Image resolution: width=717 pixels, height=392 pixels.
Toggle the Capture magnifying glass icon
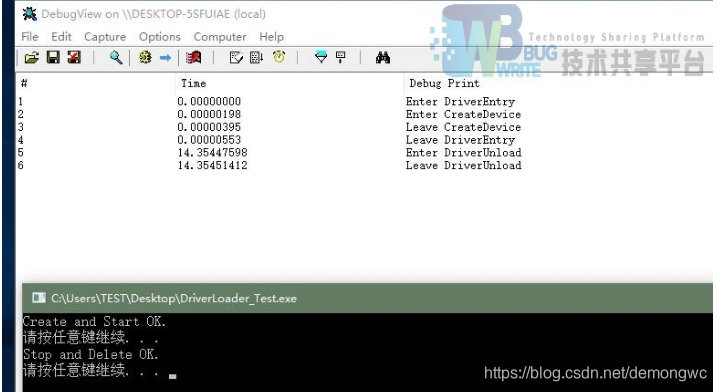click(116, 58)
